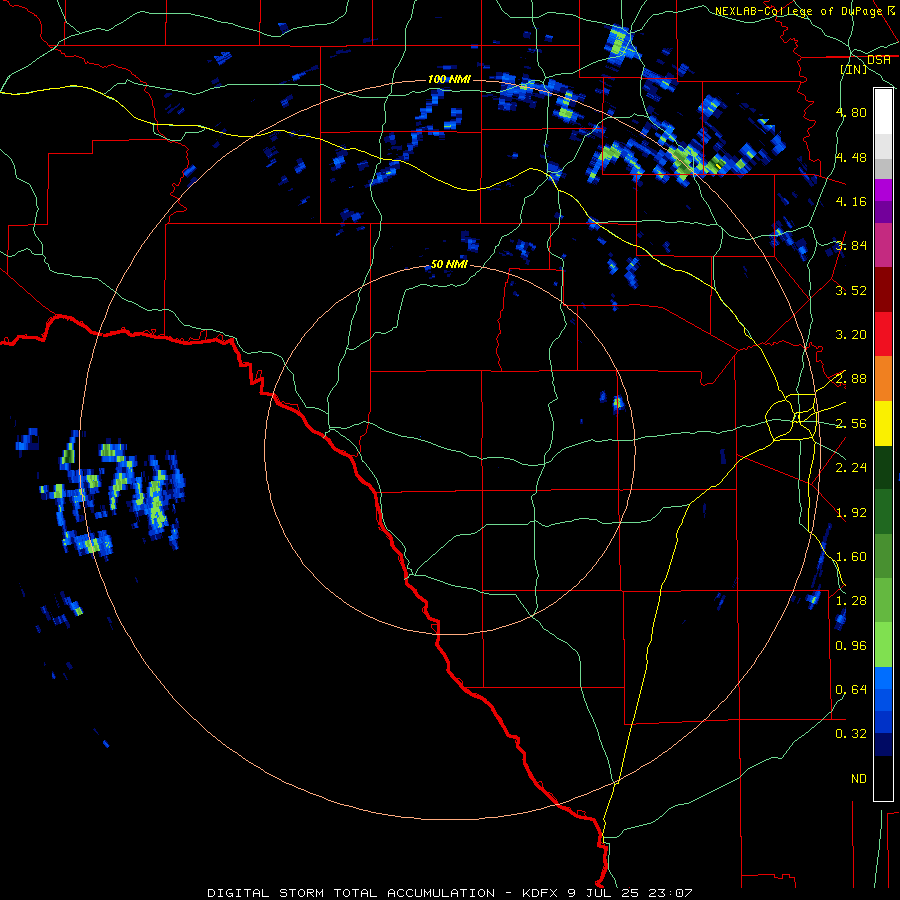Click the 4.80 legend value
Screen dimensions: 900x900
[851, 112]
